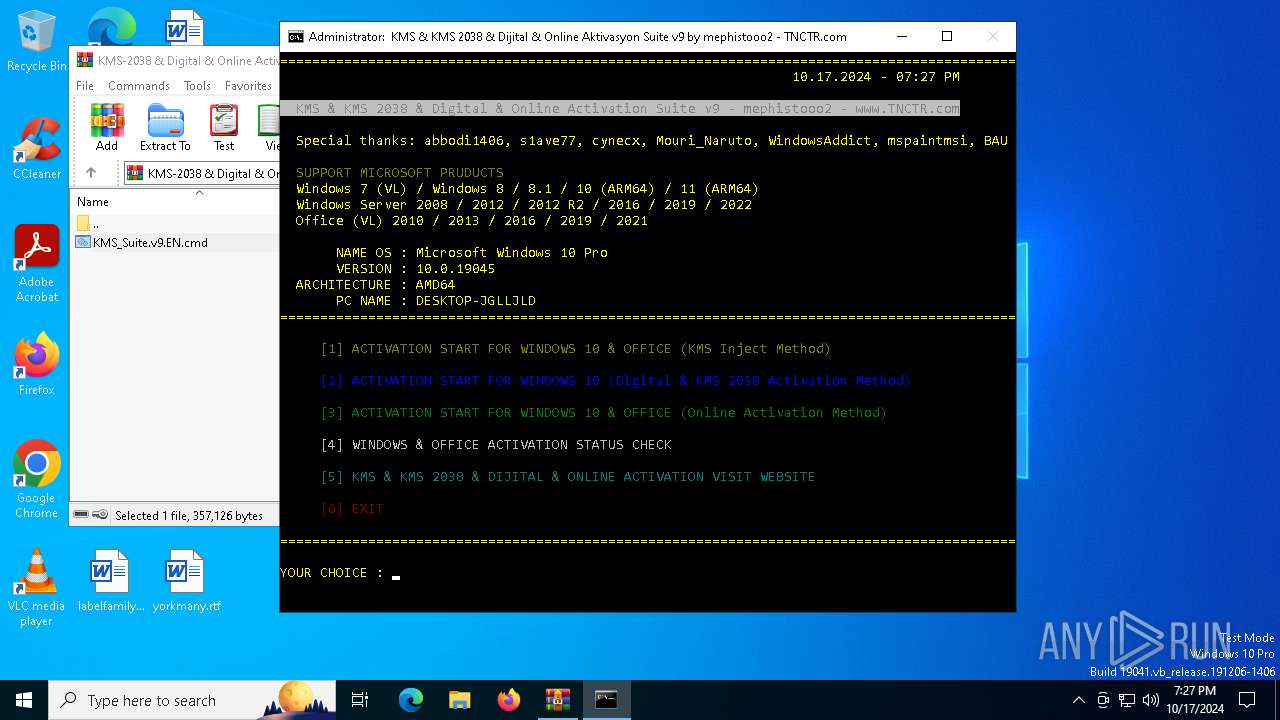Click the taskbar search box
Image resolution: width=1280 pixels, height=720 pixels.
pyautogui.click(x=192, y=700)
